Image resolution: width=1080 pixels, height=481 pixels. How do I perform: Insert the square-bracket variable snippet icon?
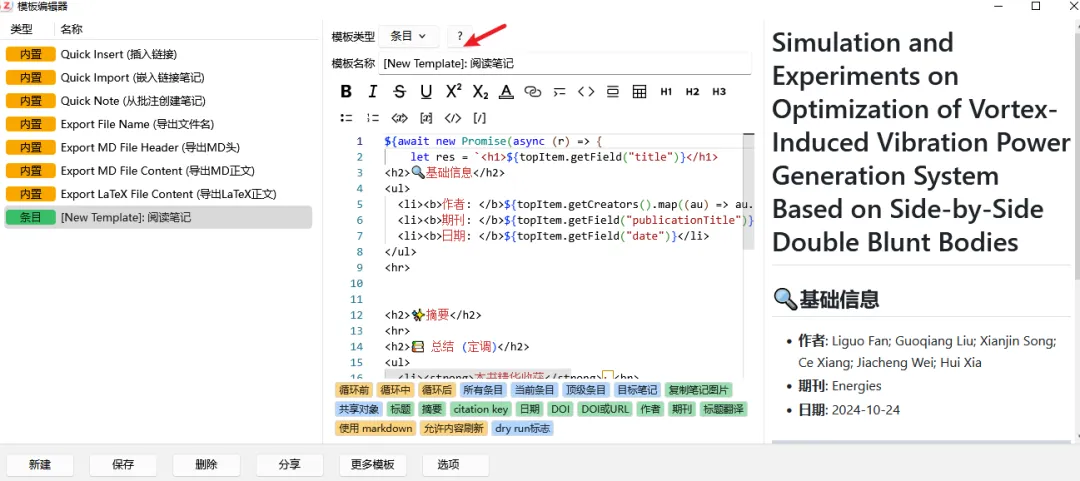(x=426, y=118)
